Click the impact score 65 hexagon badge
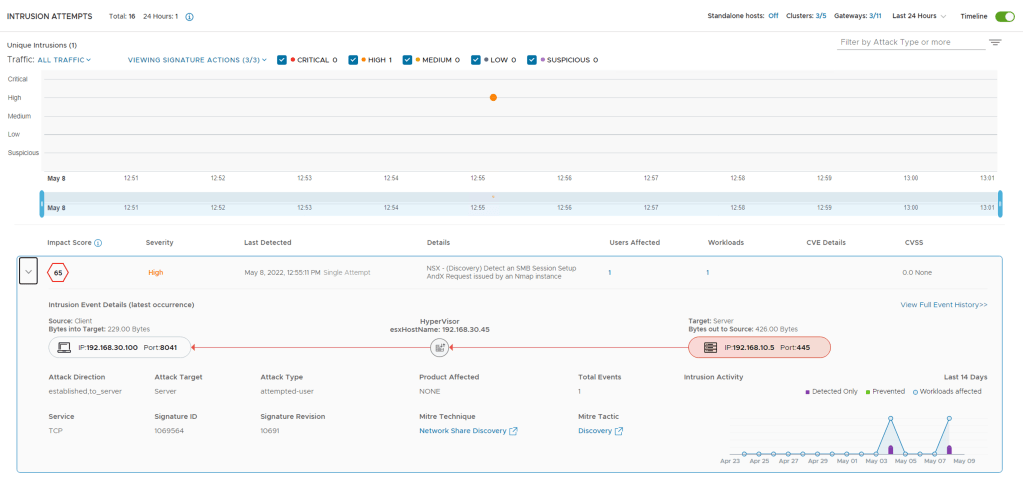 coord(59,272)
